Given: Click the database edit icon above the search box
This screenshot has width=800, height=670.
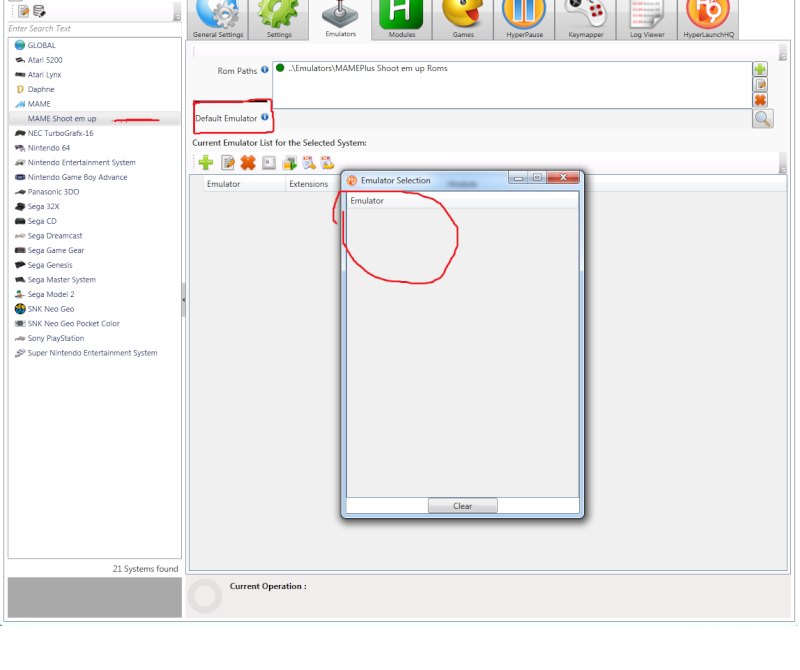Looking at the screenshot, I should coord(39,11).
